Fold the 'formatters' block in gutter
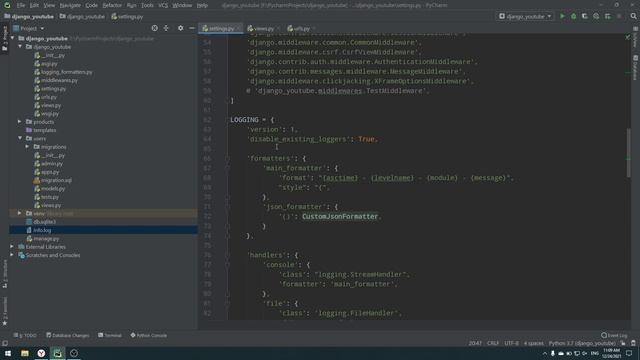This screenshot has width=640, height=360. point(227,158)
